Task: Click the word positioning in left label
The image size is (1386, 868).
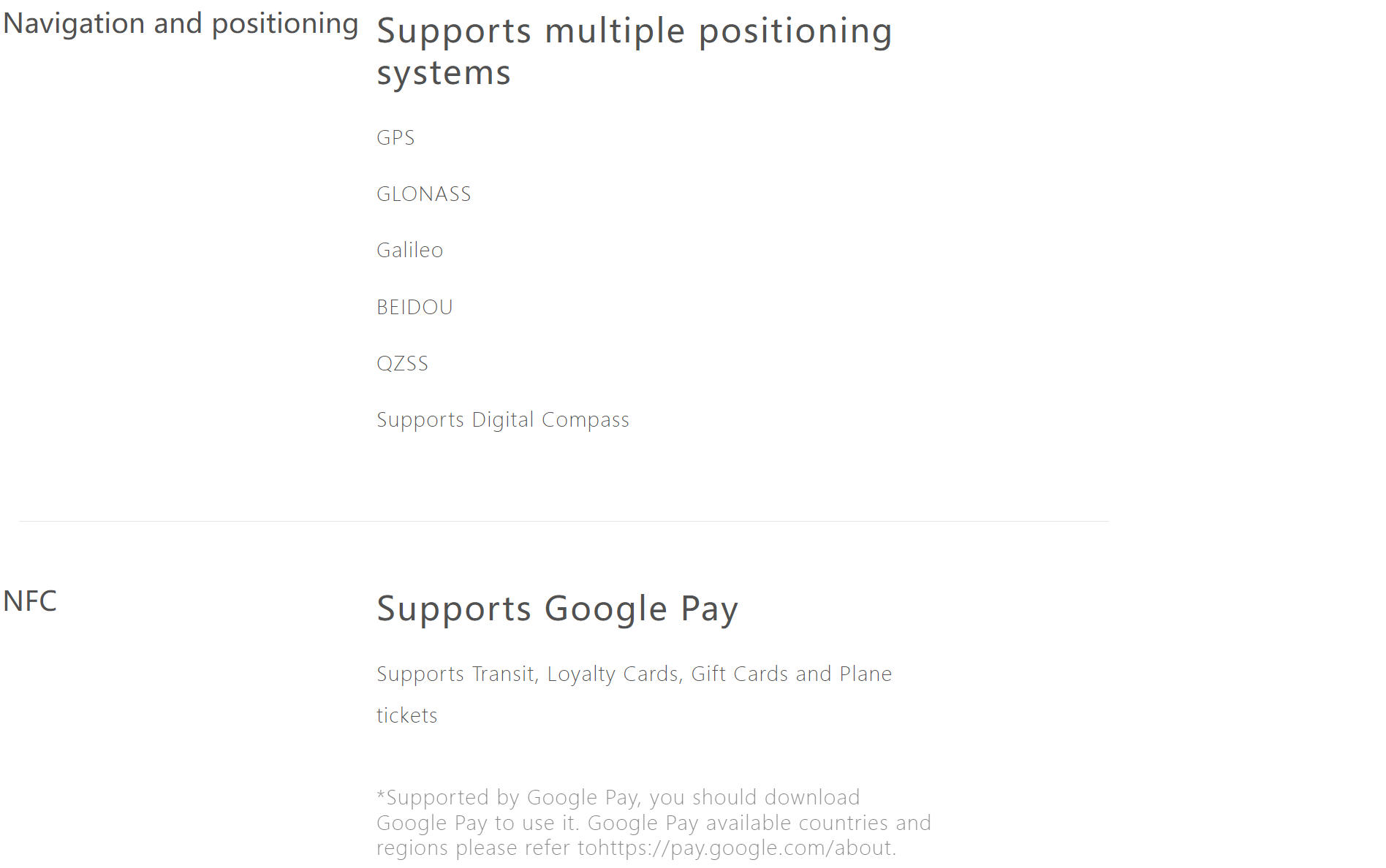Action: coord(285,24)
